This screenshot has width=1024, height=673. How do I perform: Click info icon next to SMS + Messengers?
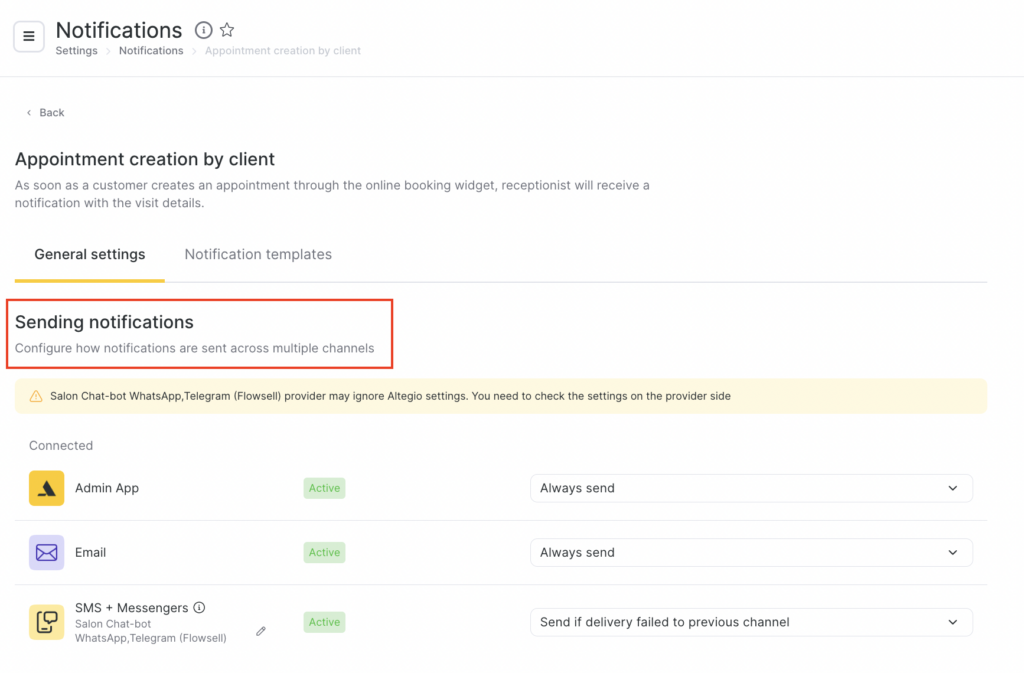199,607
